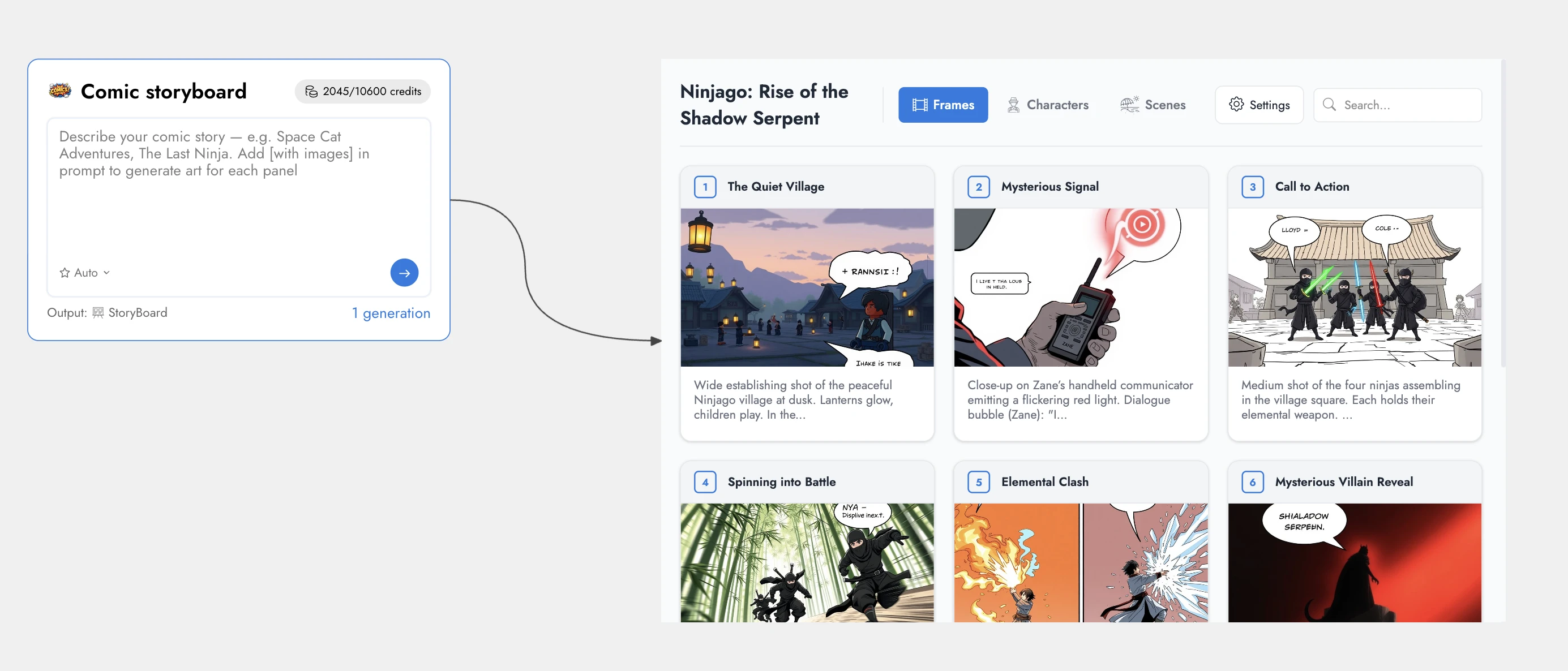Click the storyboard panel vertical scrollbar

pyautogui.click(x=1503, y=213)
